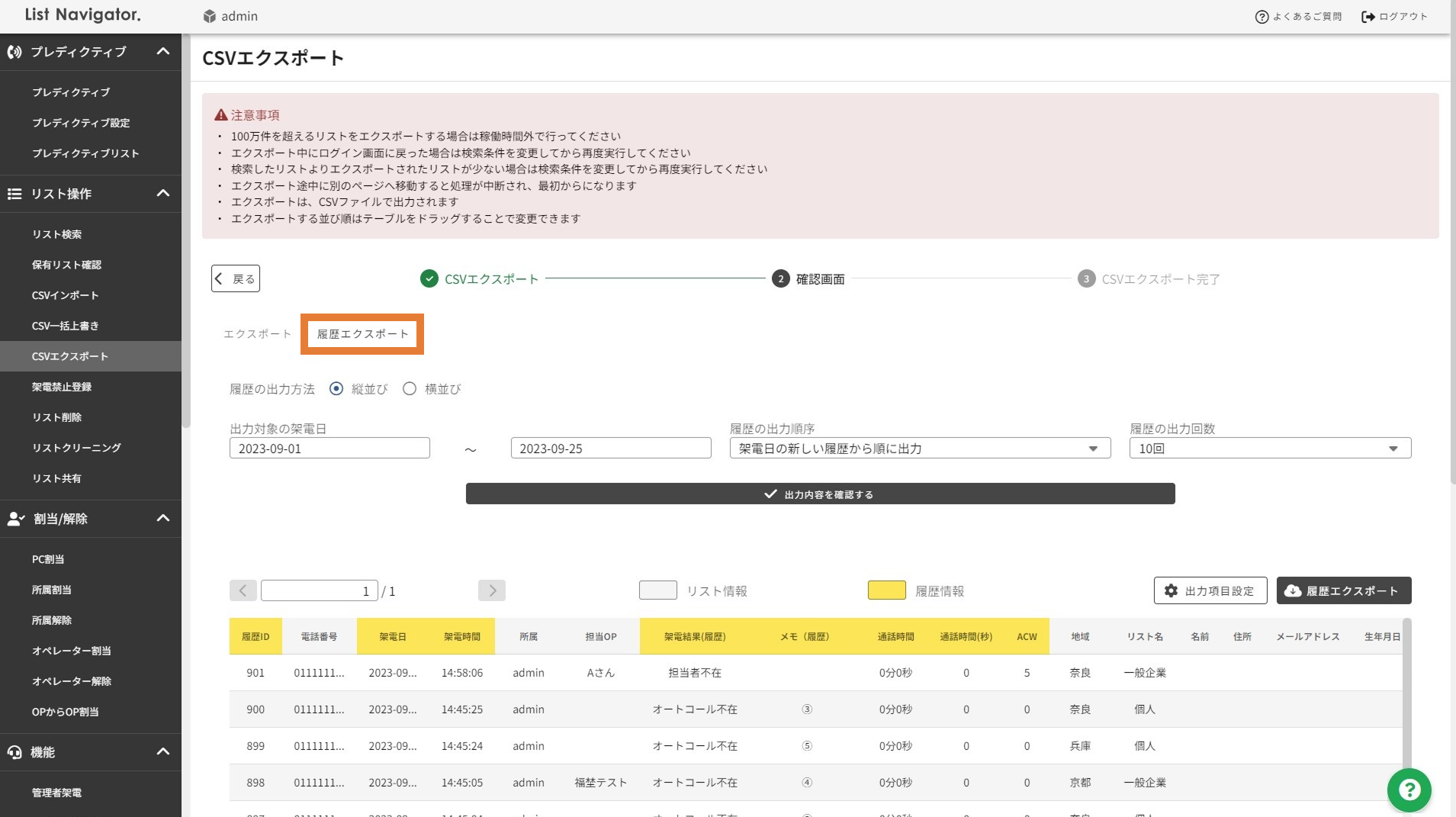Screen dimensions: 1456x817
Task: Open the 履歴の出力回数 dropdown
Action: (1269, 449)
